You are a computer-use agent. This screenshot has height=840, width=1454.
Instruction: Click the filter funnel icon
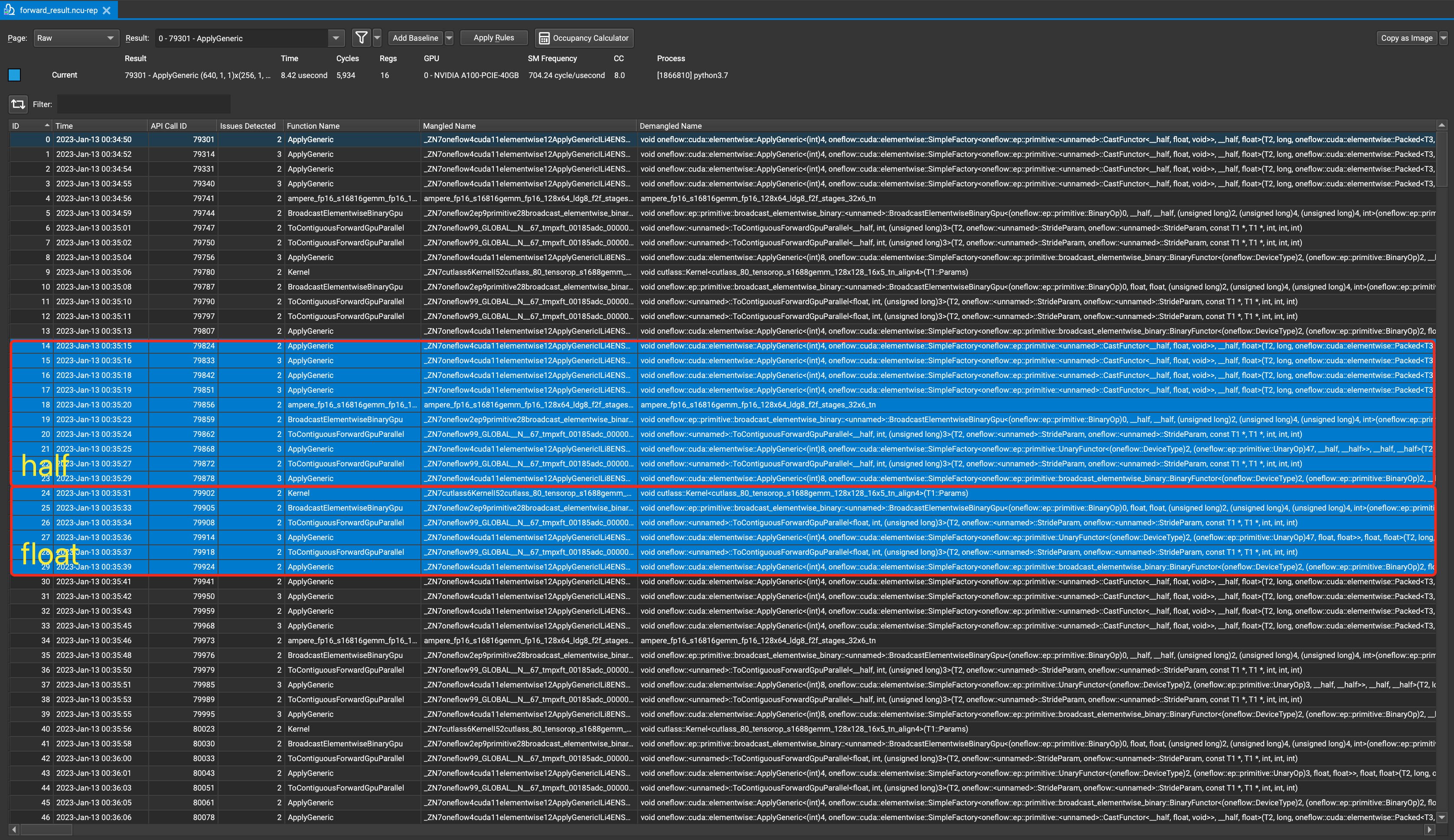coord(361,38)
